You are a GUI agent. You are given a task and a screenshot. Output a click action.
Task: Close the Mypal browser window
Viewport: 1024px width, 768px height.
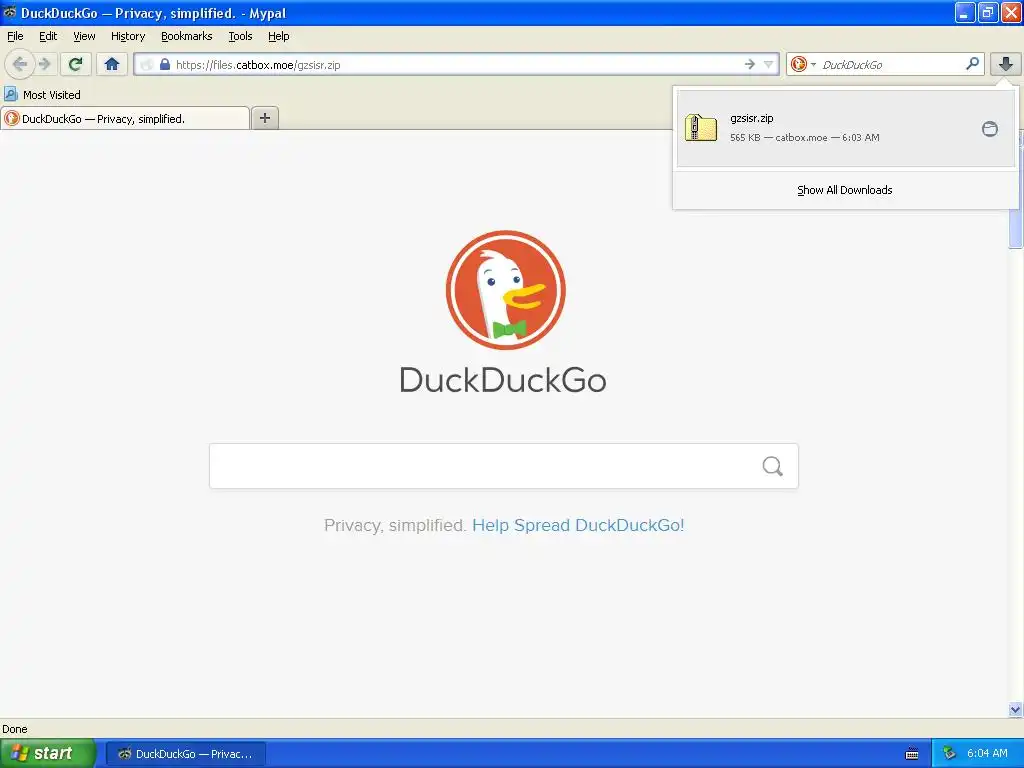[x=1011, y=12]
